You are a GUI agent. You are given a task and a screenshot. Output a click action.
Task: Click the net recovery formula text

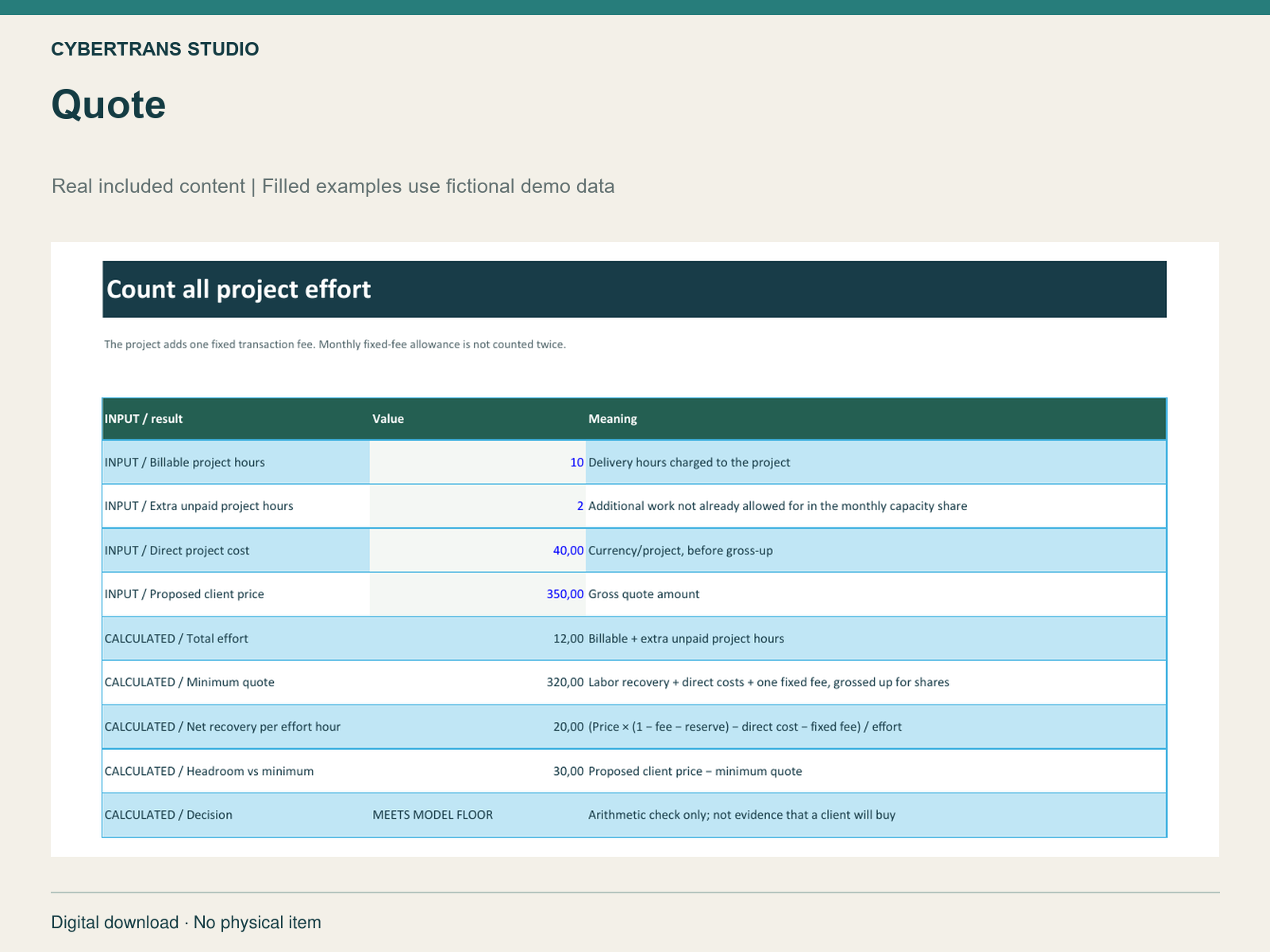[x=745, y=727]
